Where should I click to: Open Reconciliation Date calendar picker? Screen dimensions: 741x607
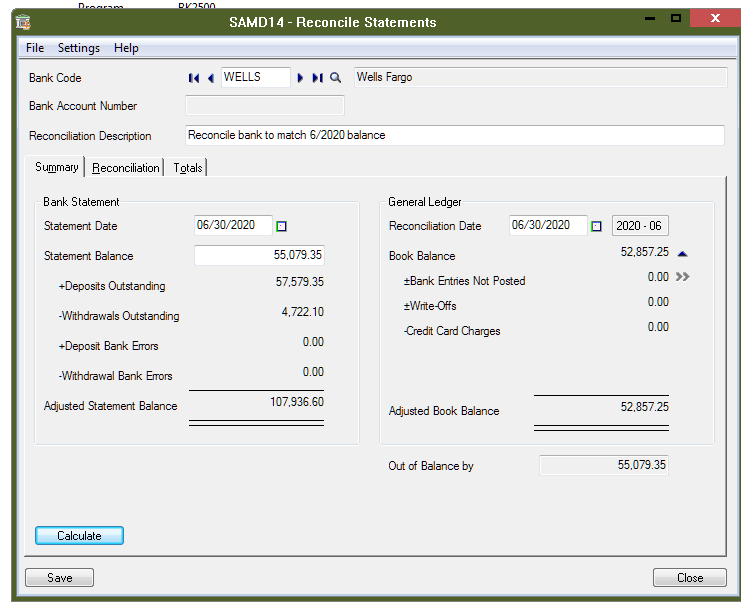(x=596, y=226)
